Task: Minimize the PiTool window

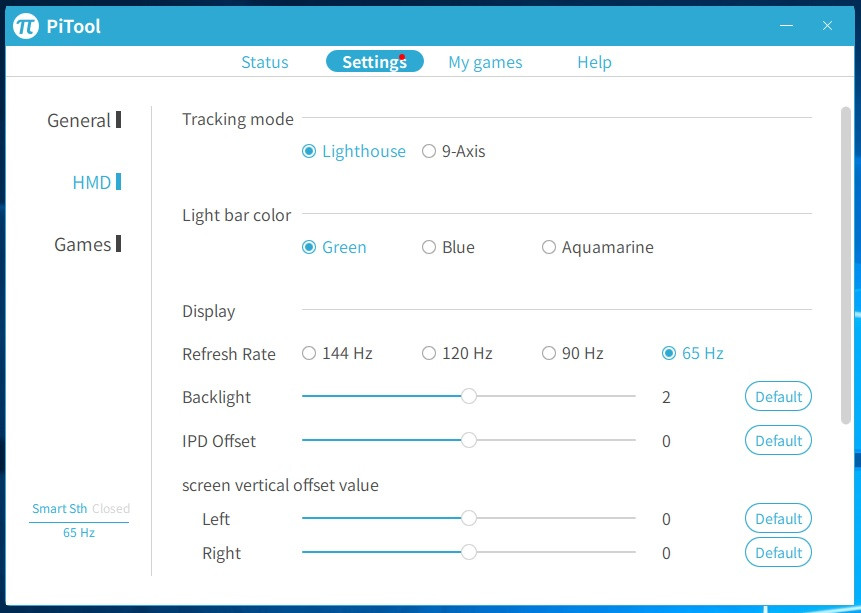Action: point(788,26)
